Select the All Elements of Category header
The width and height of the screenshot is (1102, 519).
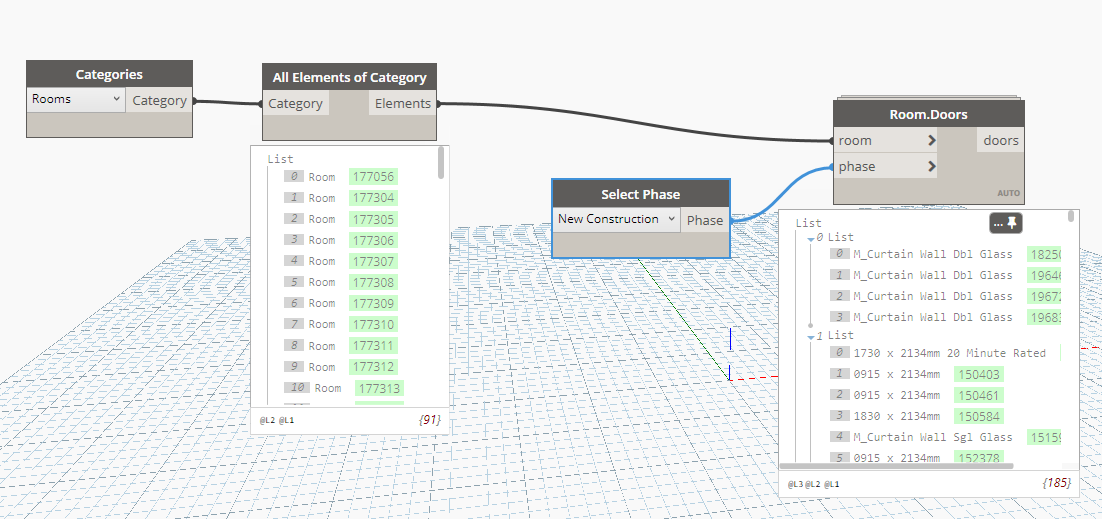click(x=349, y=77)
